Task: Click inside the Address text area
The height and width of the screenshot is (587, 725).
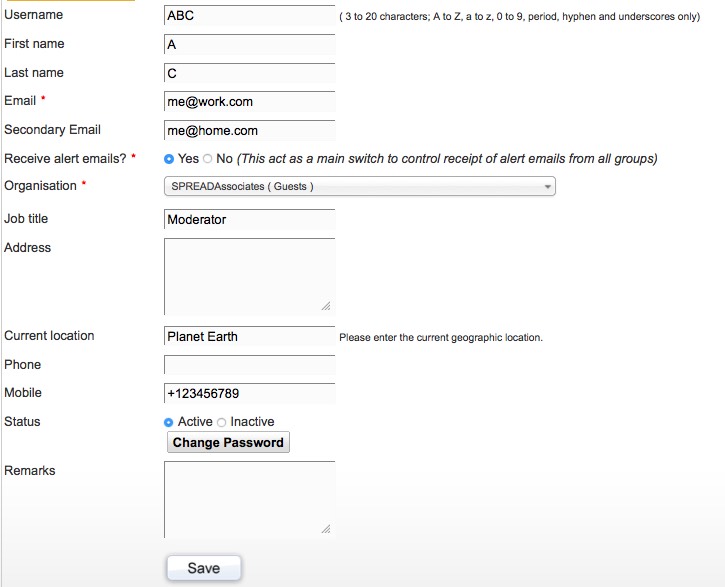Action: point(250,277)
